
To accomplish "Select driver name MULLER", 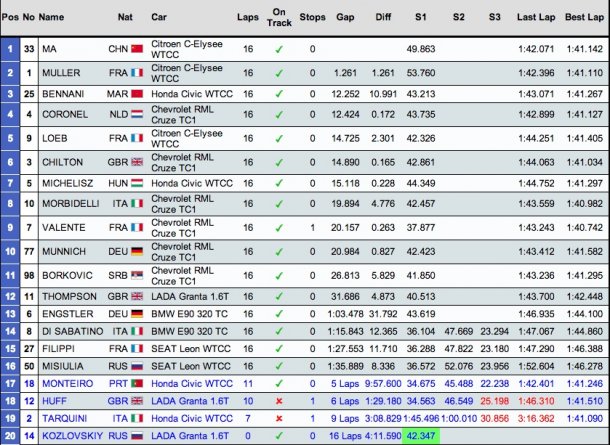I will pyautogui.click(x=61, y=73).
